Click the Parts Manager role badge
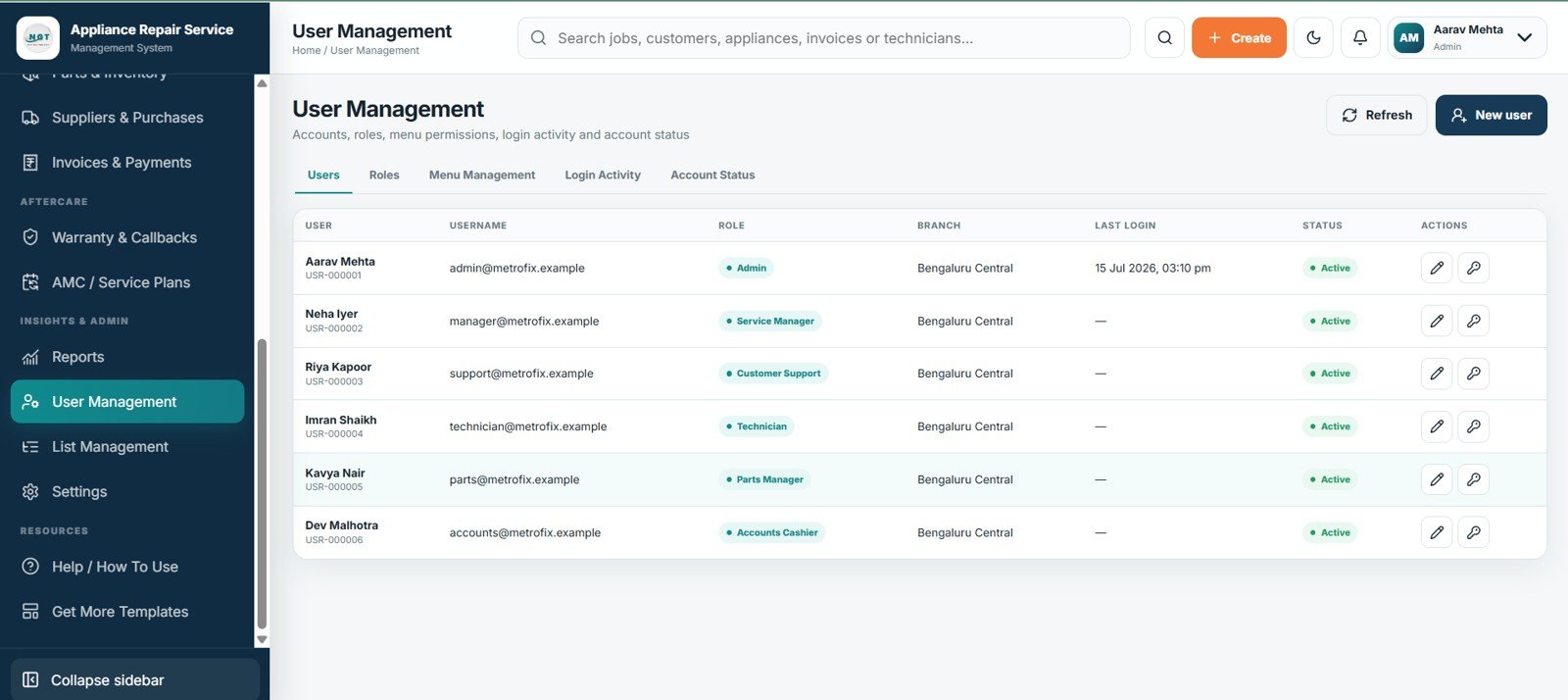The image size is (1568, 700). click(x=764, y=479)
